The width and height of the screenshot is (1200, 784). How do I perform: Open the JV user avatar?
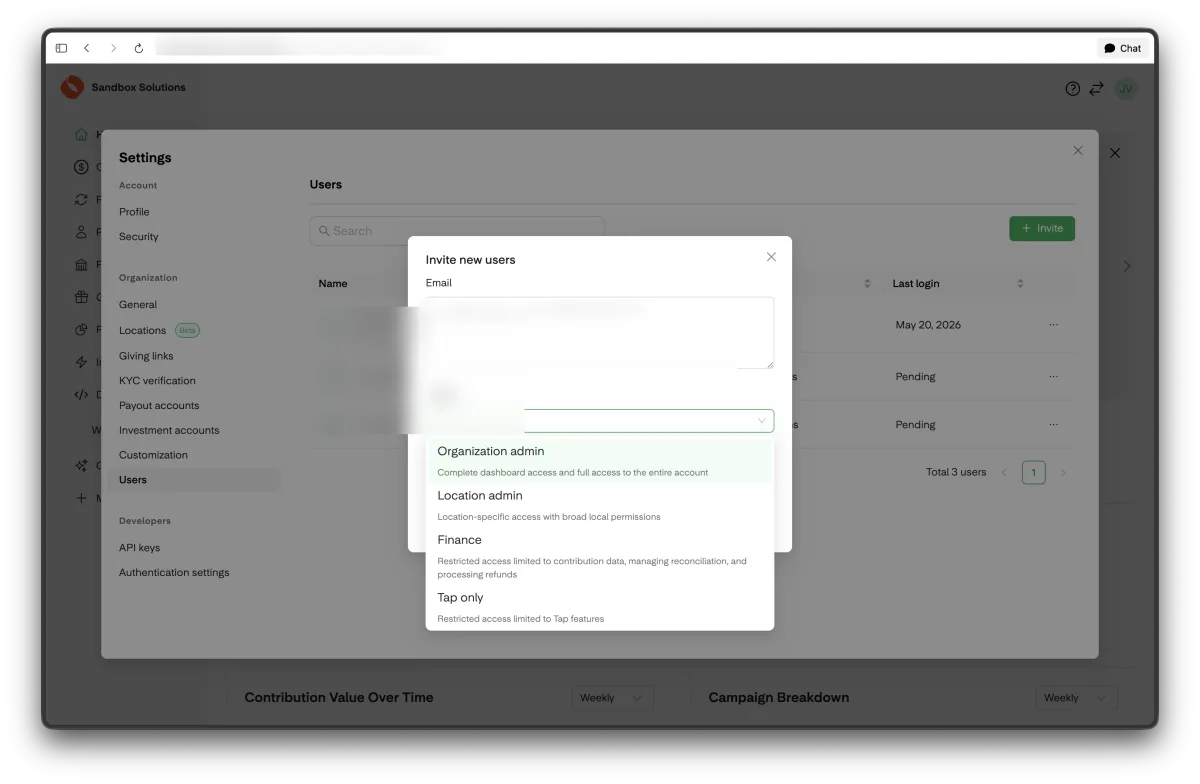[1126, 88]
